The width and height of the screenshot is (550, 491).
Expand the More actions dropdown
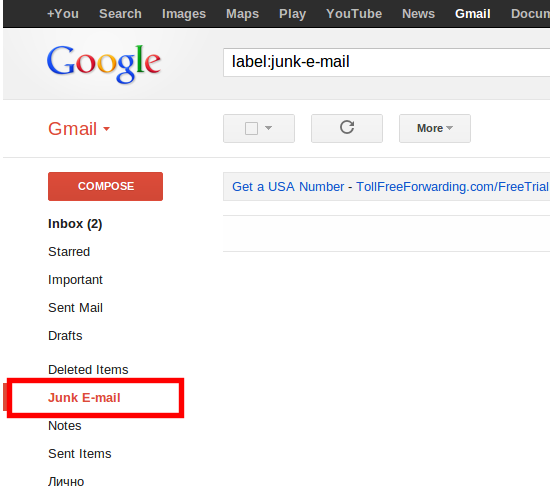[x=435, y=128]
